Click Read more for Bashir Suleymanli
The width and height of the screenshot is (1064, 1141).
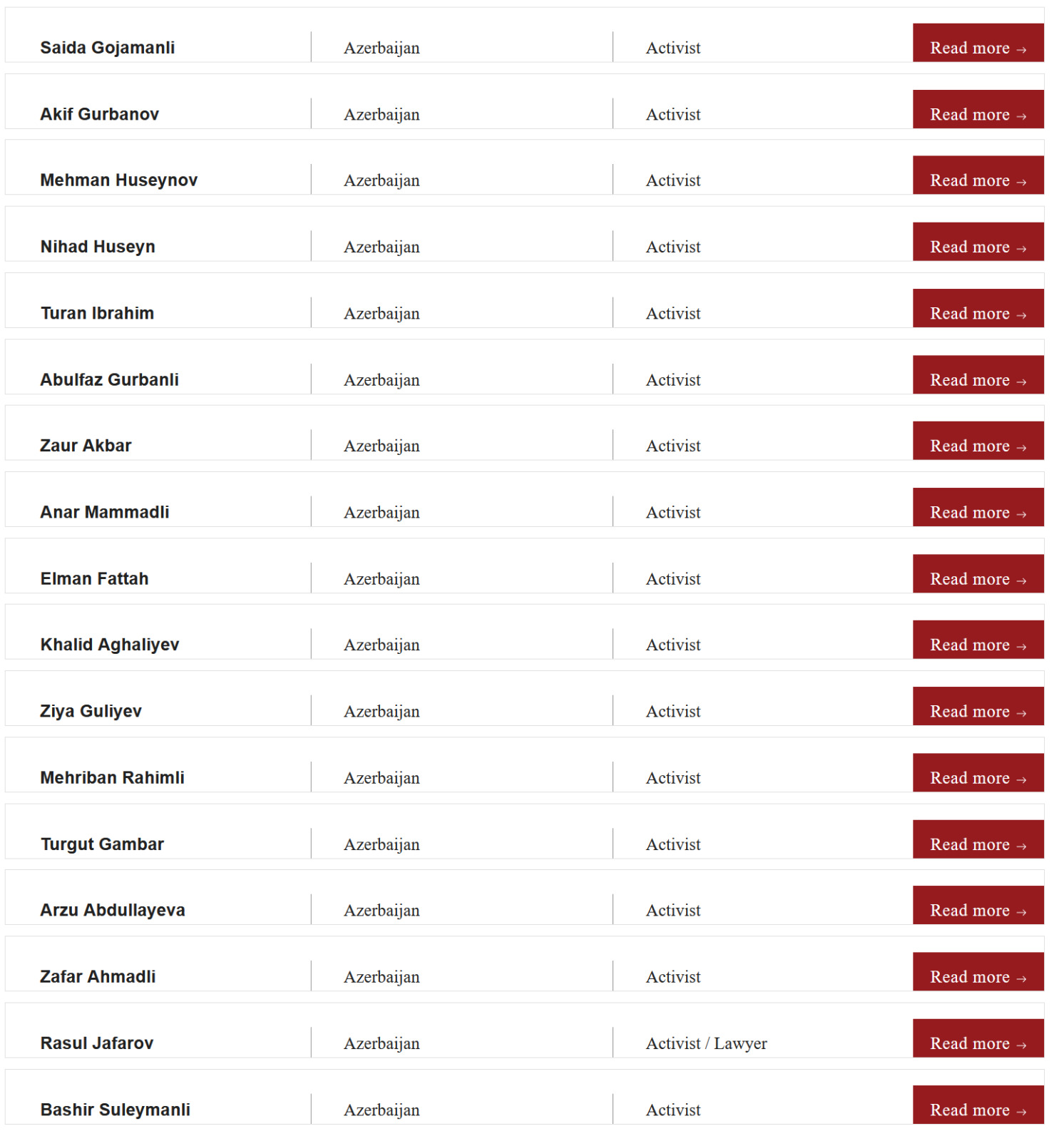coord(977,1106)
